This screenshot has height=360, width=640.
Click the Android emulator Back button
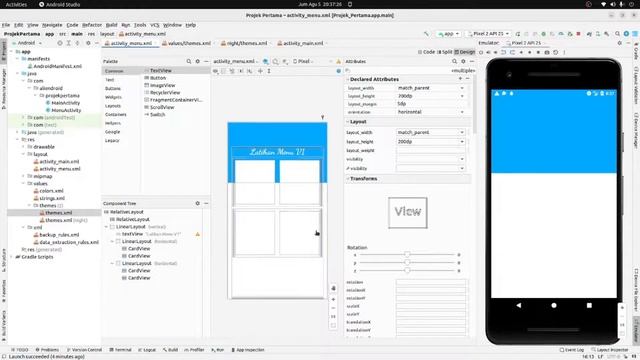pos(518,305)
